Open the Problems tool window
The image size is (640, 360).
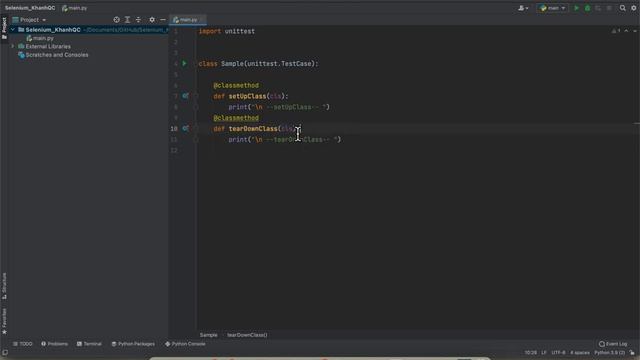(x=54, y=344)
